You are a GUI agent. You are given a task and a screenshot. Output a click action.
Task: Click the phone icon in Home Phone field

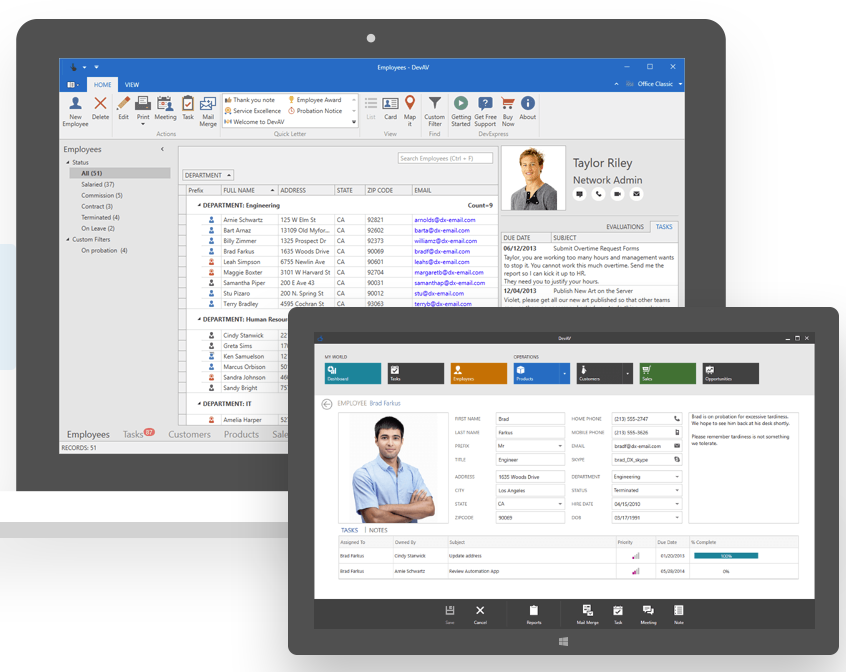pyautogui.click(x=677, y=419)
